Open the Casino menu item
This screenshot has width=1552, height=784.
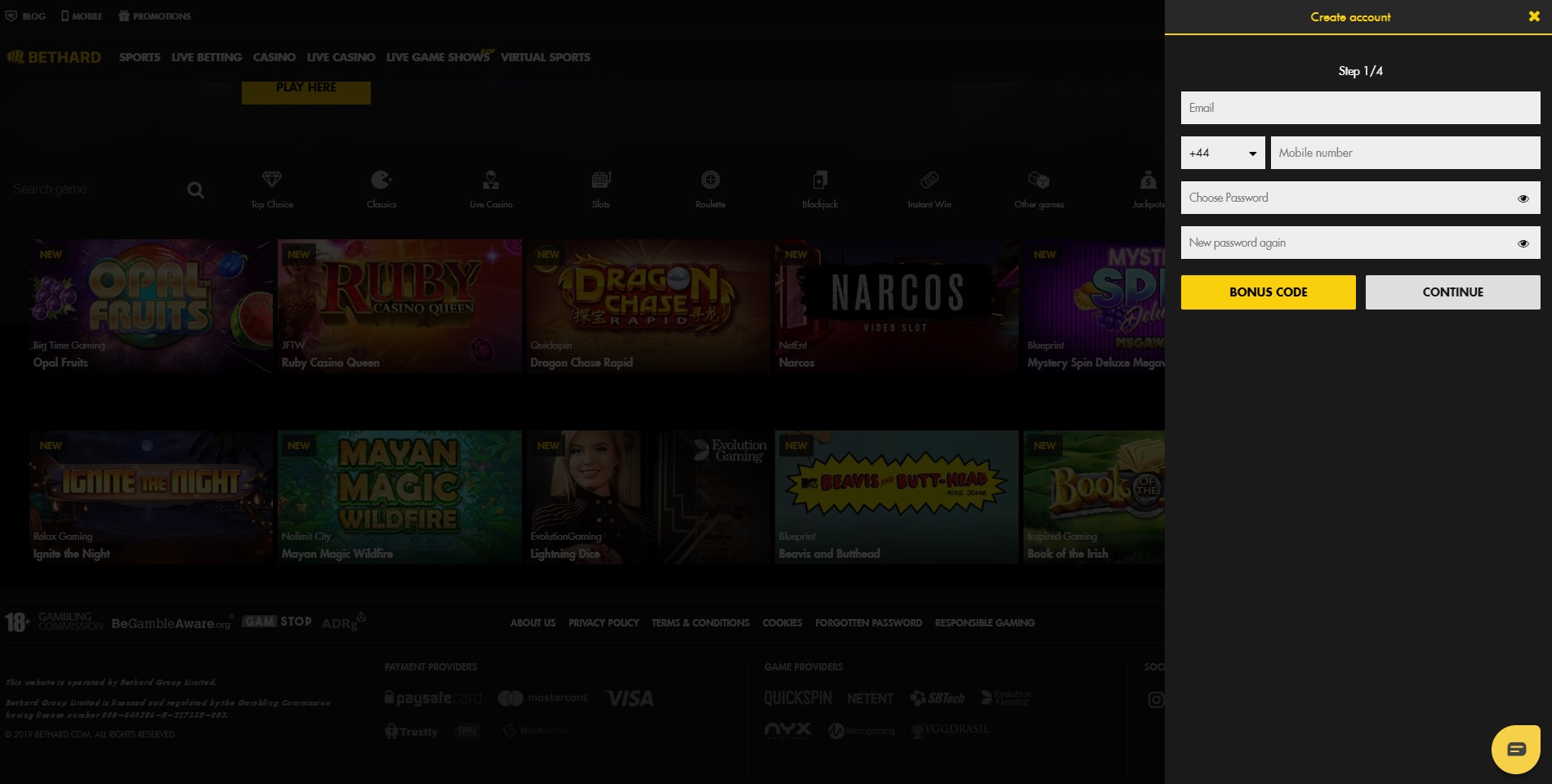274,57
